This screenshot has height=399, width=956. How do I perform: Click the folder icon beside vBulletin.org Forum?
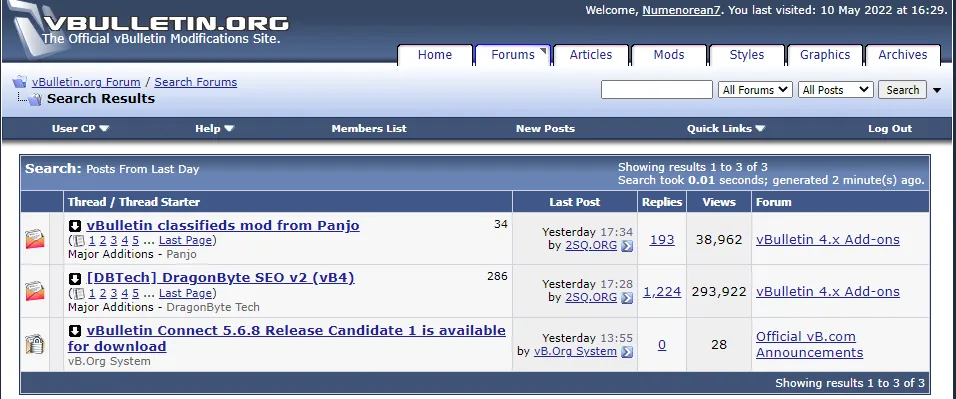click(x=20, y=82)
